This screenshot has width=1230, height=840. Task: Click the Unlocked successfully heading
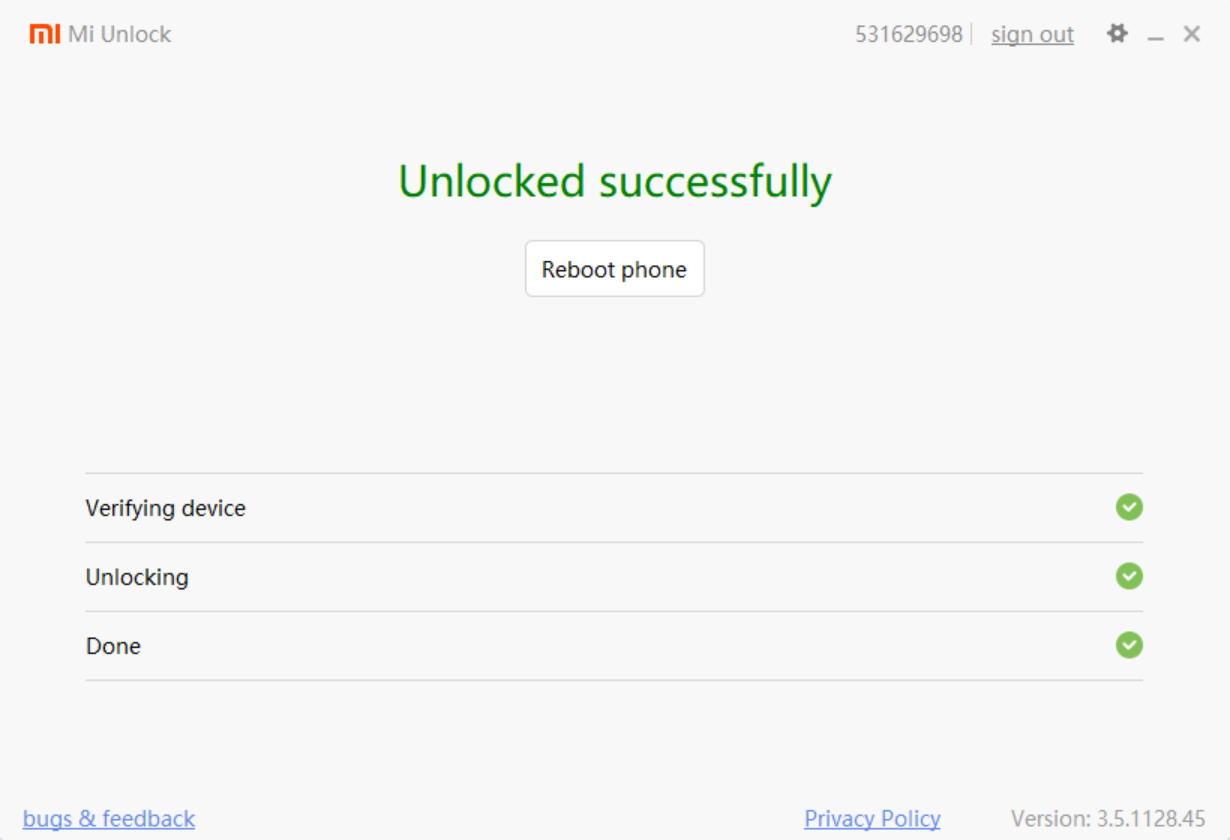pyautogui.click(x=614, y=181)
